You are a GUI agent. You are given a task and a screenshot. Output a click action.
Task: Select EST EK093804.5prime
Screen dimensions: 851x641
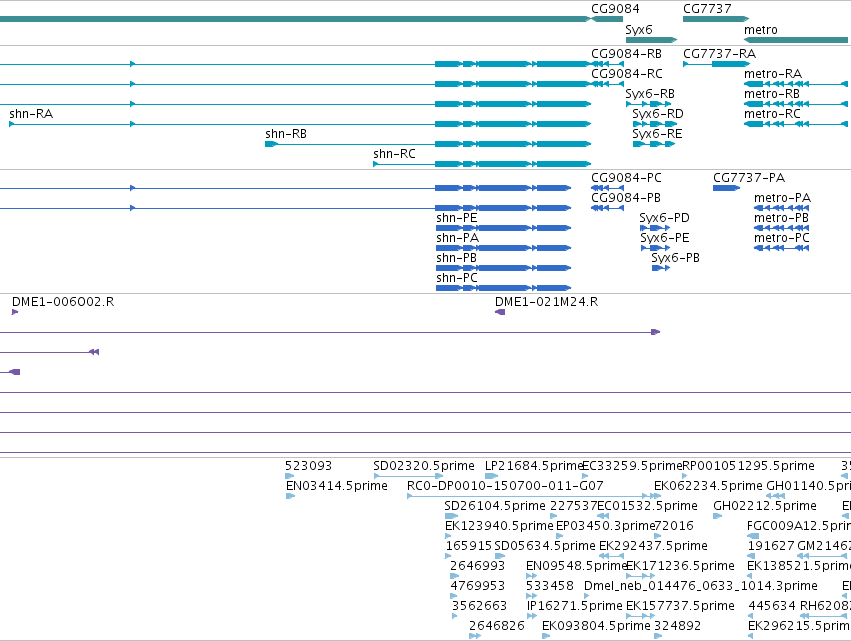pos(546,636)
